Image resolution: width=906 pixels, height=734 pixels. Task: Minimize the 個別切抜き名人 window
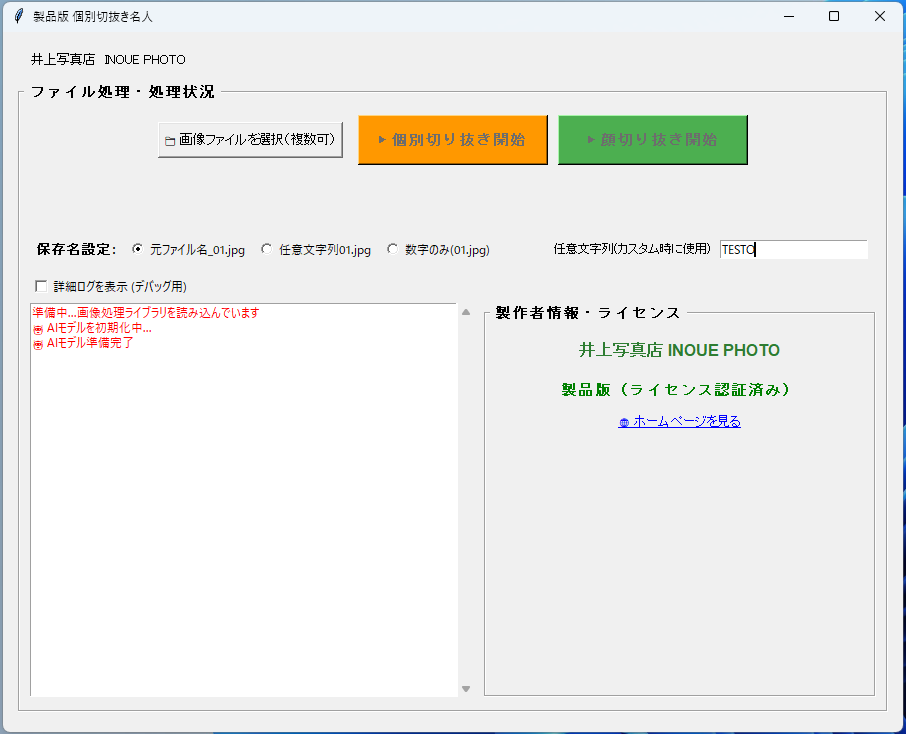[x=789, y=16]
